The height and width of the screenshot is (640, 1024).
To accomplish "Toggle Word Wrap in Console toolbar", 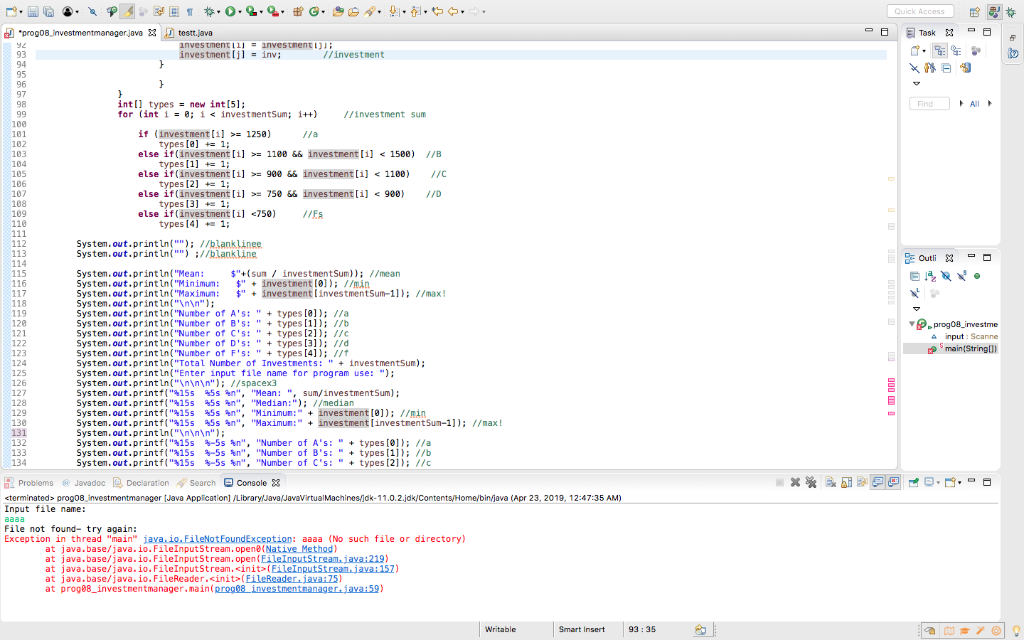I will (862, 483).
